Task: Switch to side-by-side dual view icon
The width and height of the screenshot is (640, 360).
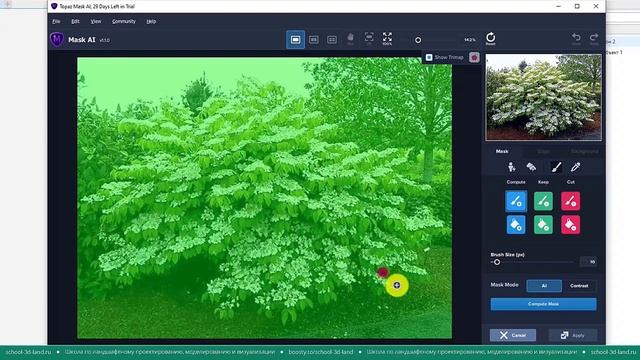Action: [x=313, y=40]
